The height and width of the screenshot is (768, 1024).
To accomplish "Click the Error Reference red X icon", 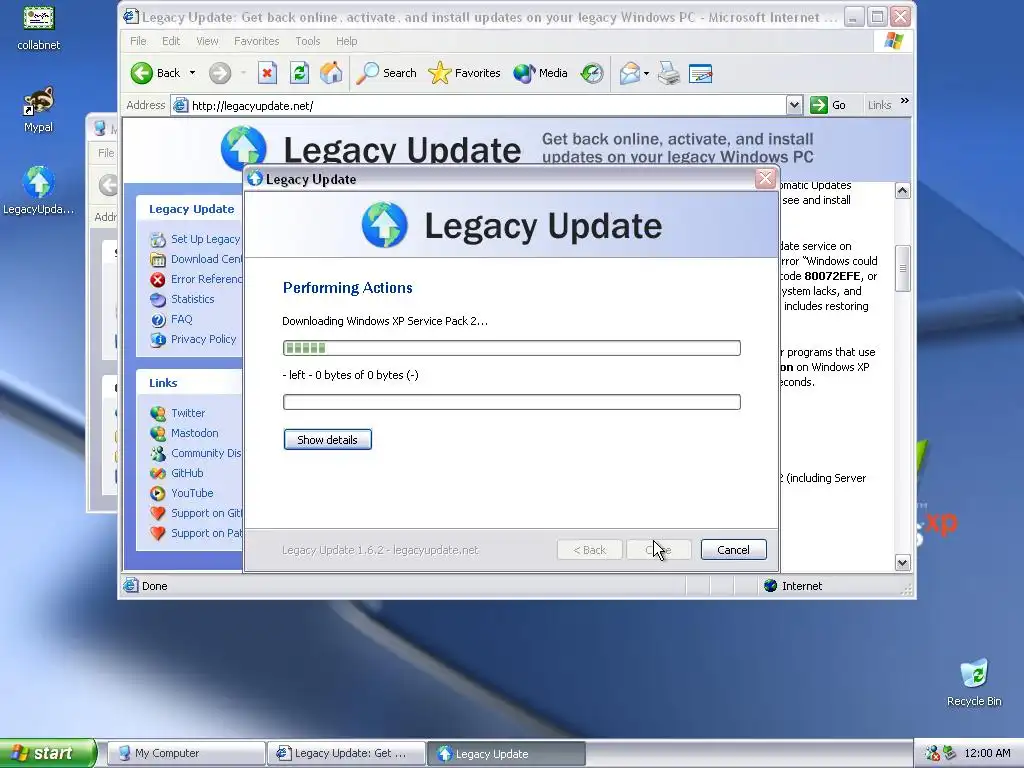I will coord(158,280).
